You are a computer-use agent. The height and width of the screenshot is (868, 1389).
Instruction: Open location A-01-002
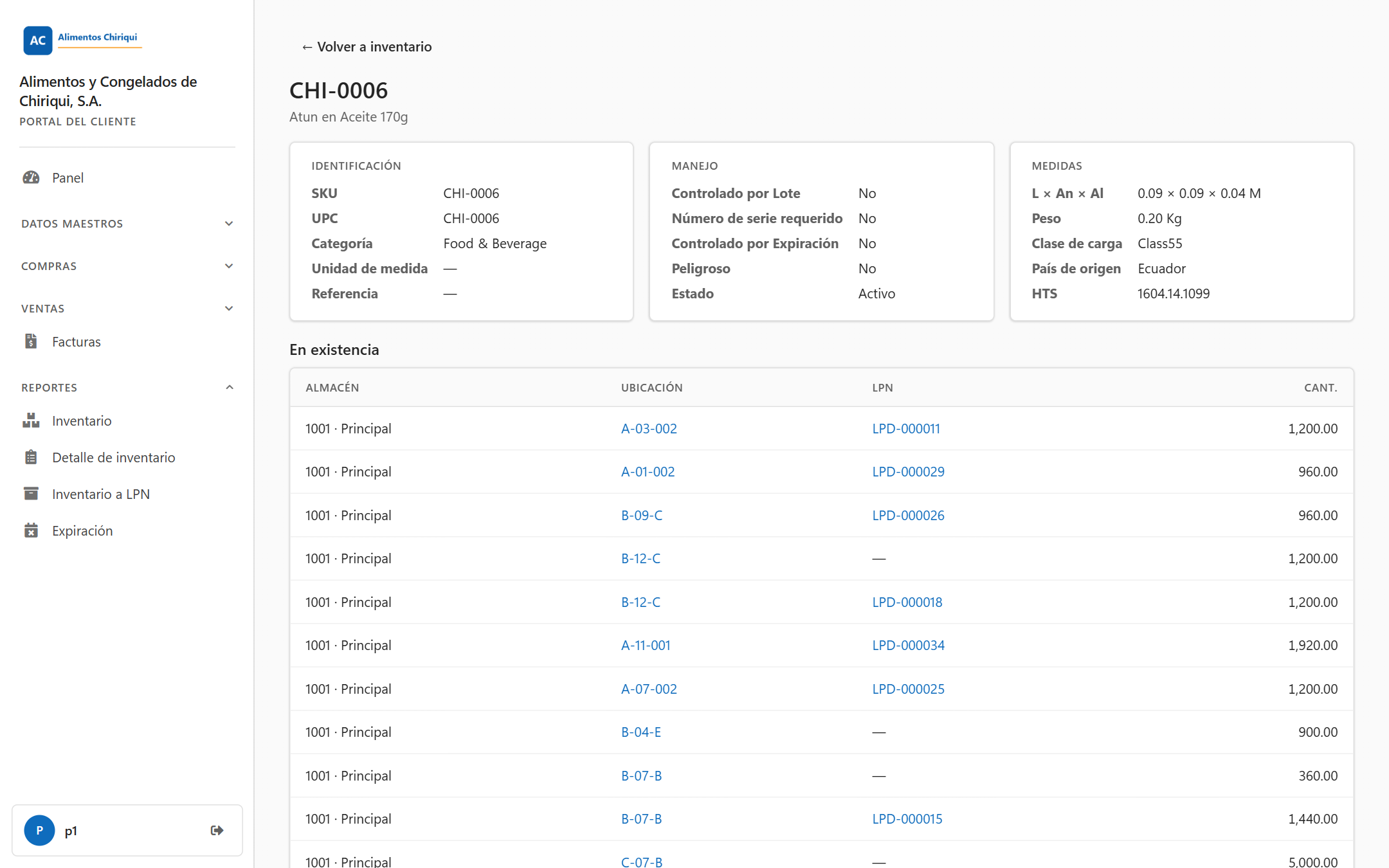pos(648,471)
